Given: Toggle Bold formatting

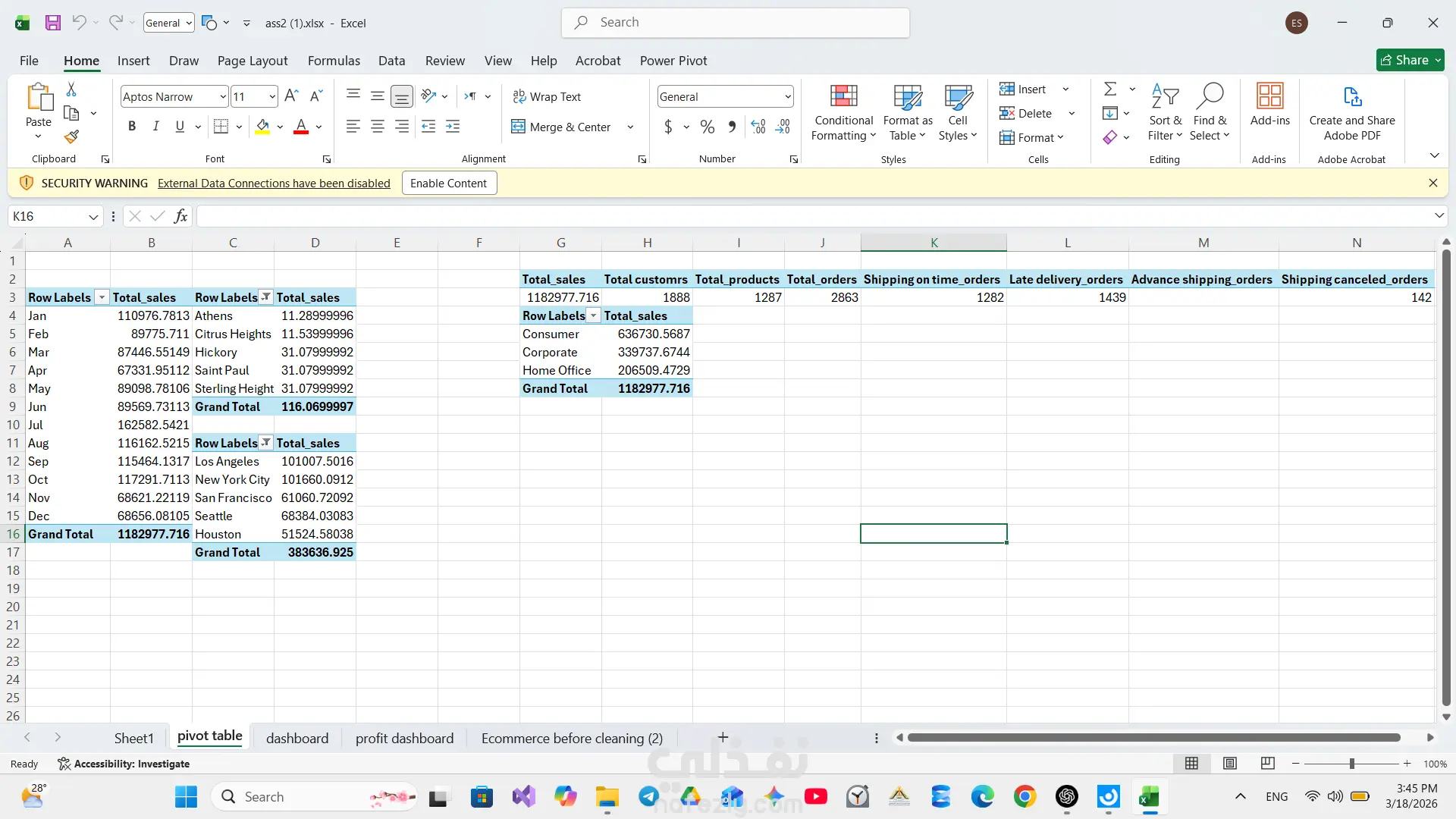Looking at the screenshot, I should 132,127.
